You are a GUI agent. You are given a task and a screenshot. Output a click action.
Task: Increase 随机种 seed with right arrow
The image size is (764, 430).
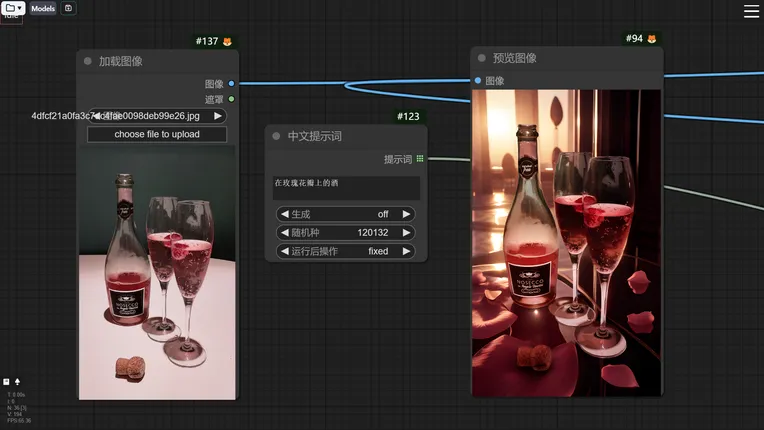point(406,232)
